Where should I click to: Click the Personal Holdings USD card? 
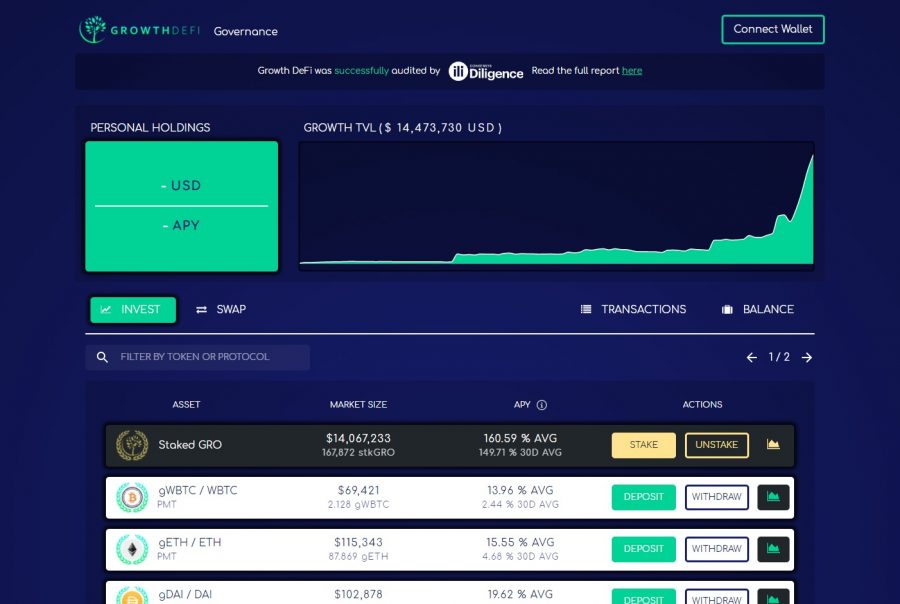coord(181,206)
